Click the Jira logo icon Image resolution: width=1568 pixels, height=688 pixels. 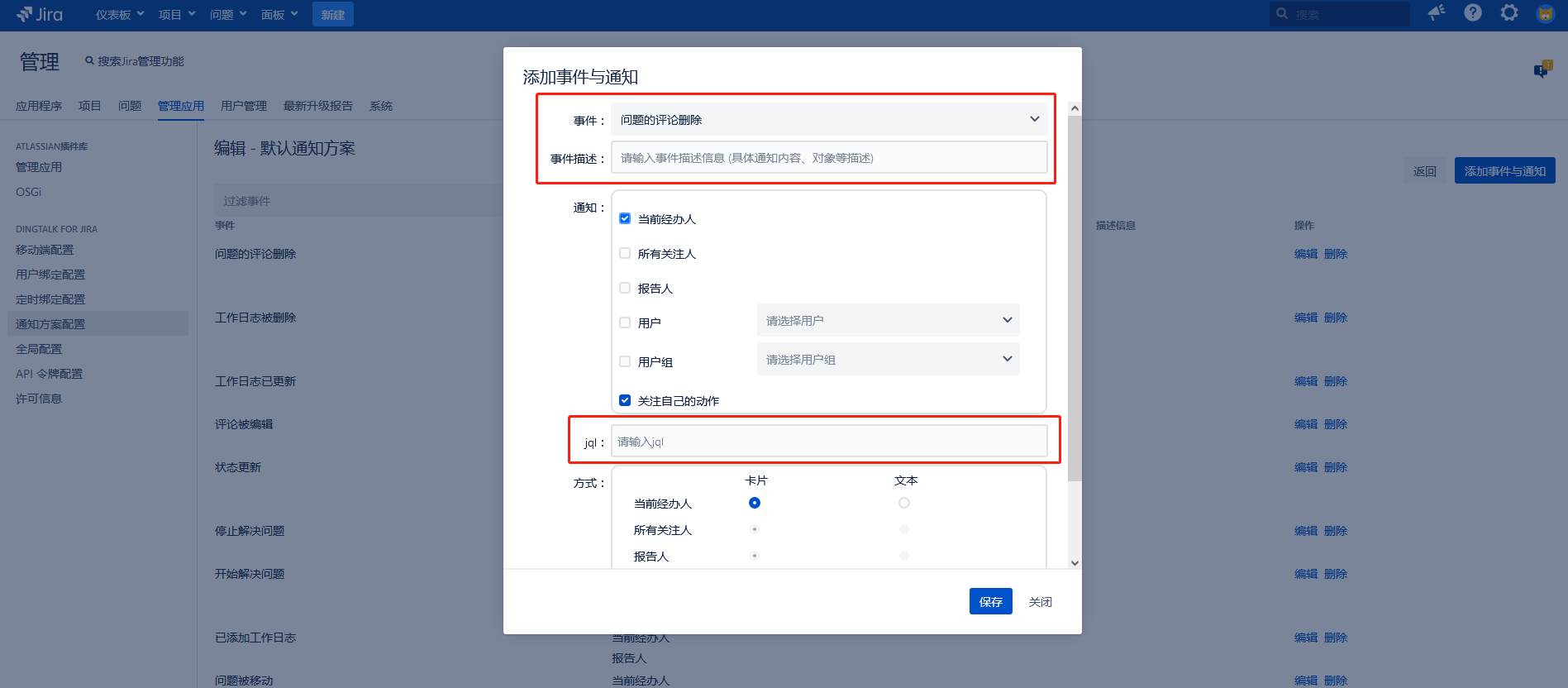point(25,14)
